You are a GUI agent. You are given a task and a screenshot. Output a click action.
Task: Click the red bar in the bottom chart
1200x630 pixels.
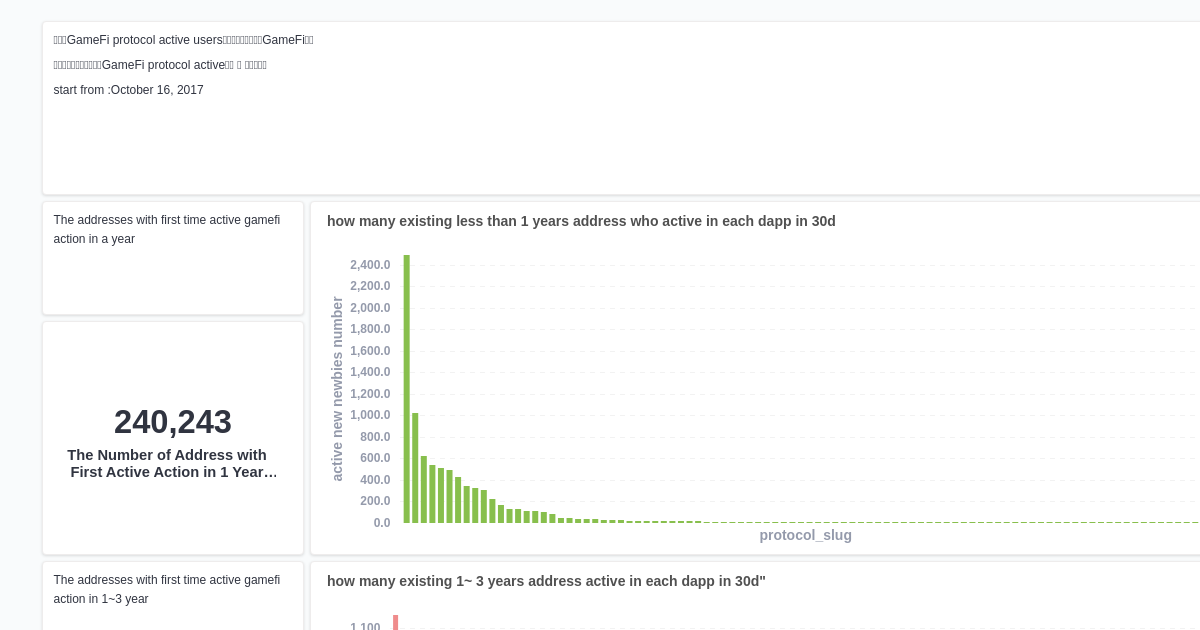coord(396,625)
